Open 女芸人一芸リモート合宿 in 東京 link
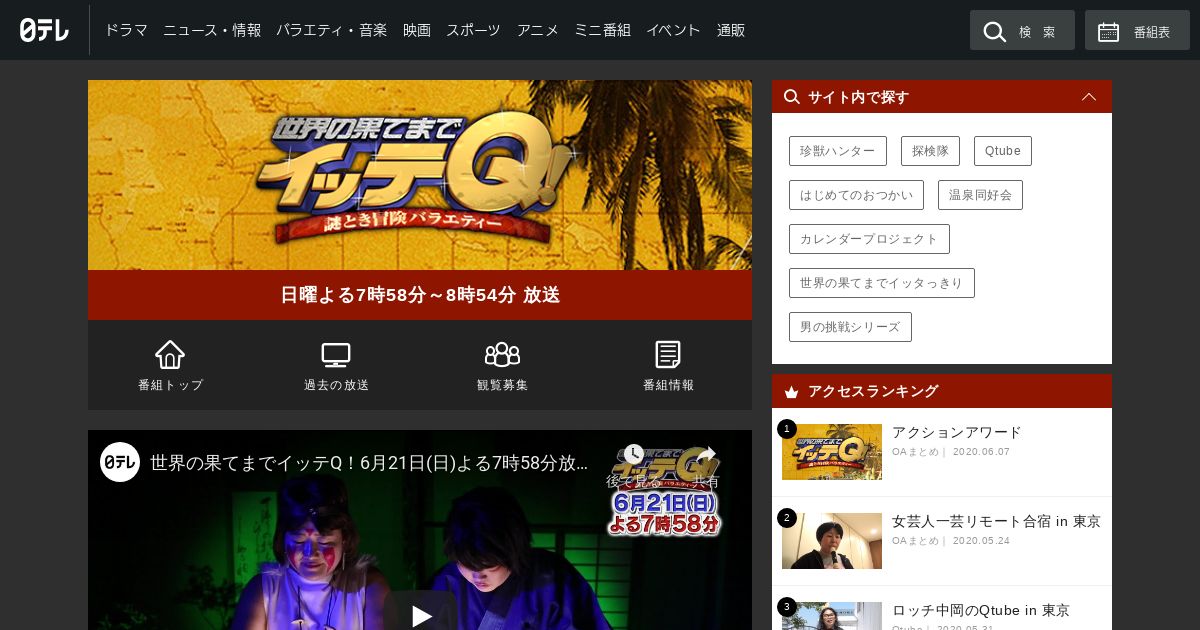1200x630 pixels. tap(996, 522)
